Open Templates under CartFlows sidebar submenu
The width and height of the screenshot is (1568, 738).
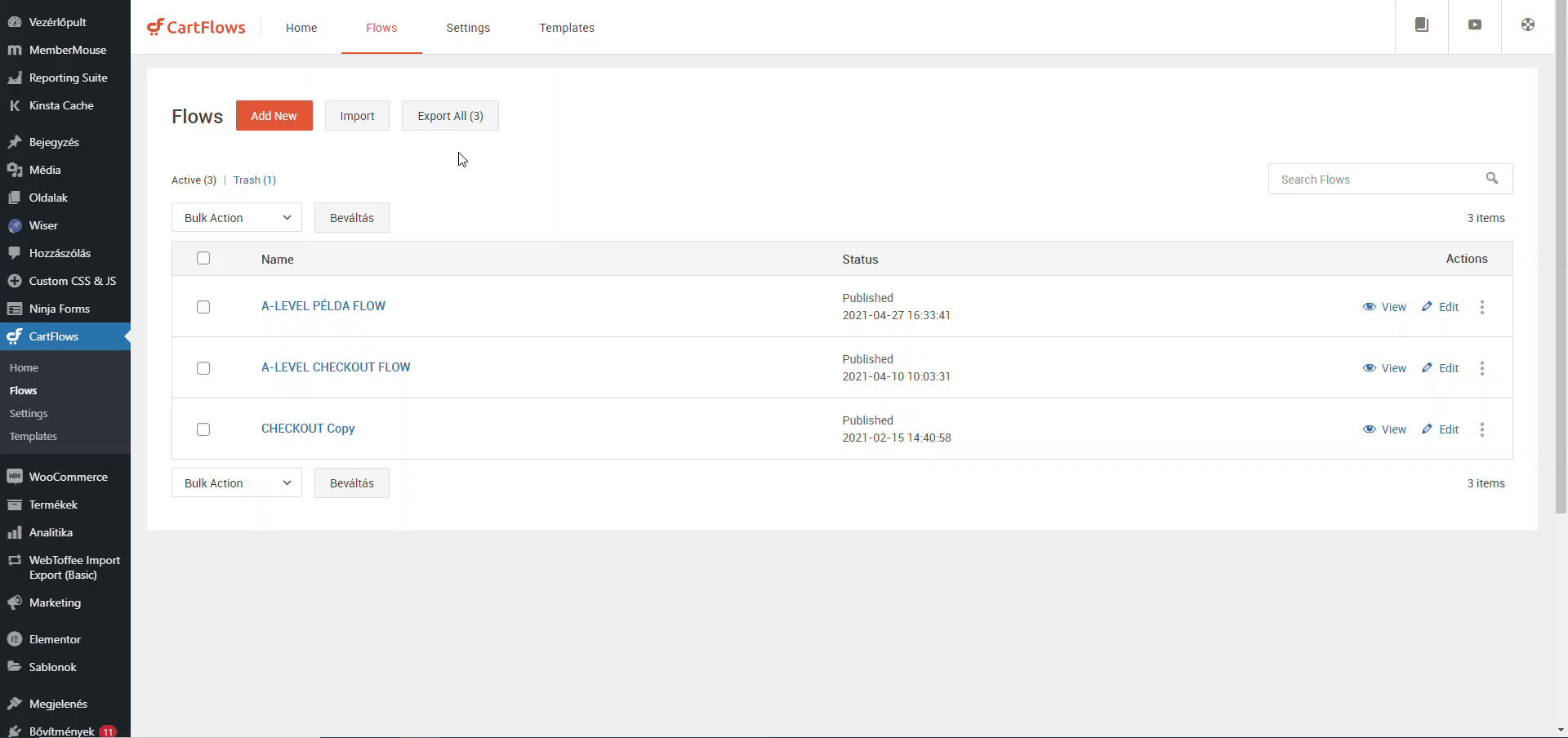(33, 436)
